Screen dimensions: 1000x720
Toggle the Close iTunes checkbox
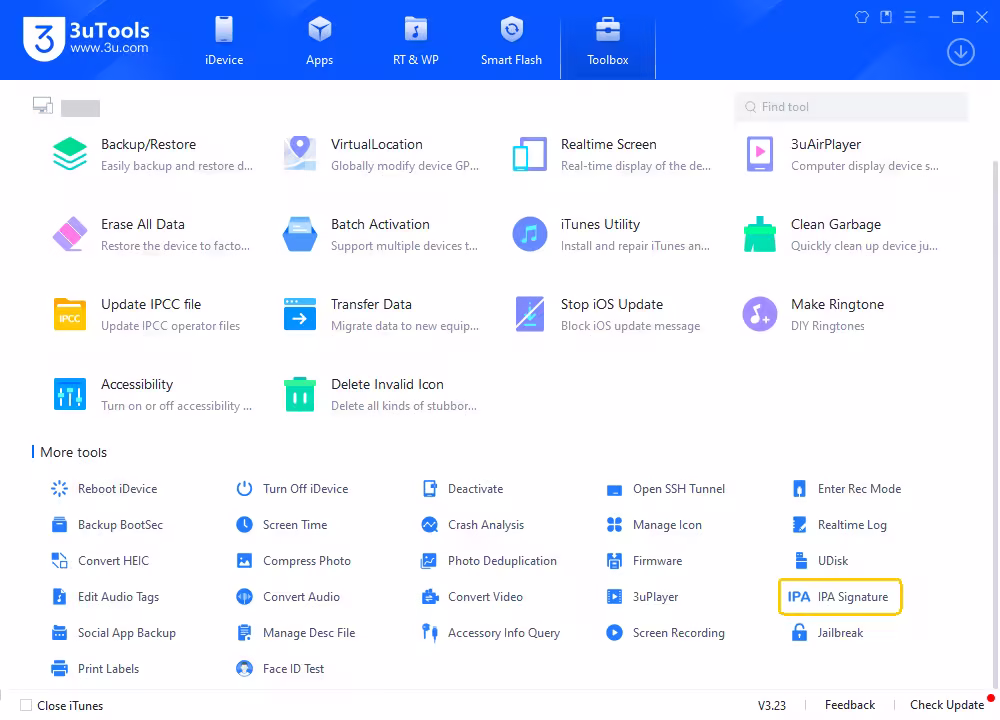click(x=26, y=705)
